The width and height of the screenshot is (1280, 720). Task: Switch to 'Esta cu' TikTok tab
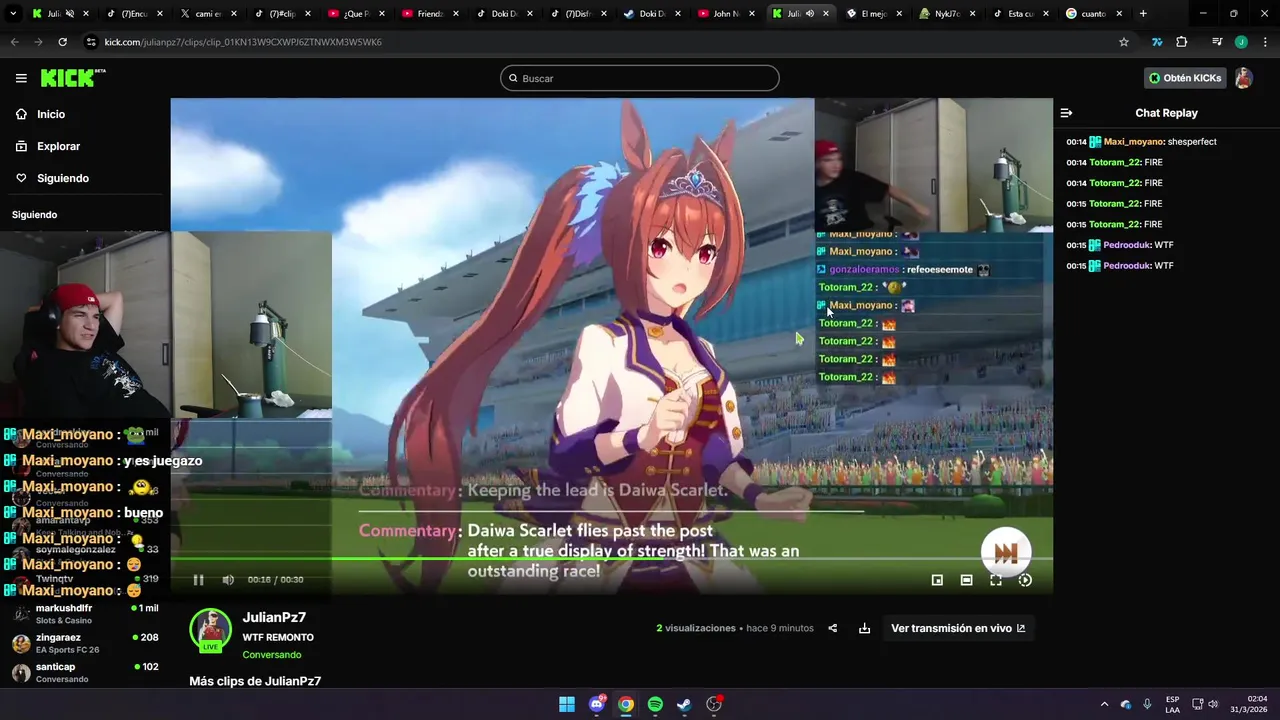pyautogui.click(x=1020, y=14)
